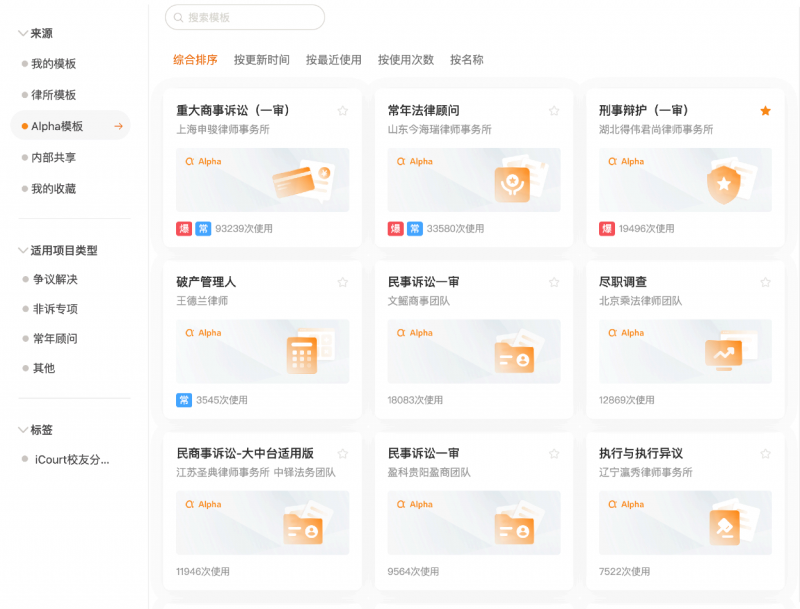This screenshot has width=800, height=609.
Task: Favorite the 破产管理人 template star
Action: point(343,282)
